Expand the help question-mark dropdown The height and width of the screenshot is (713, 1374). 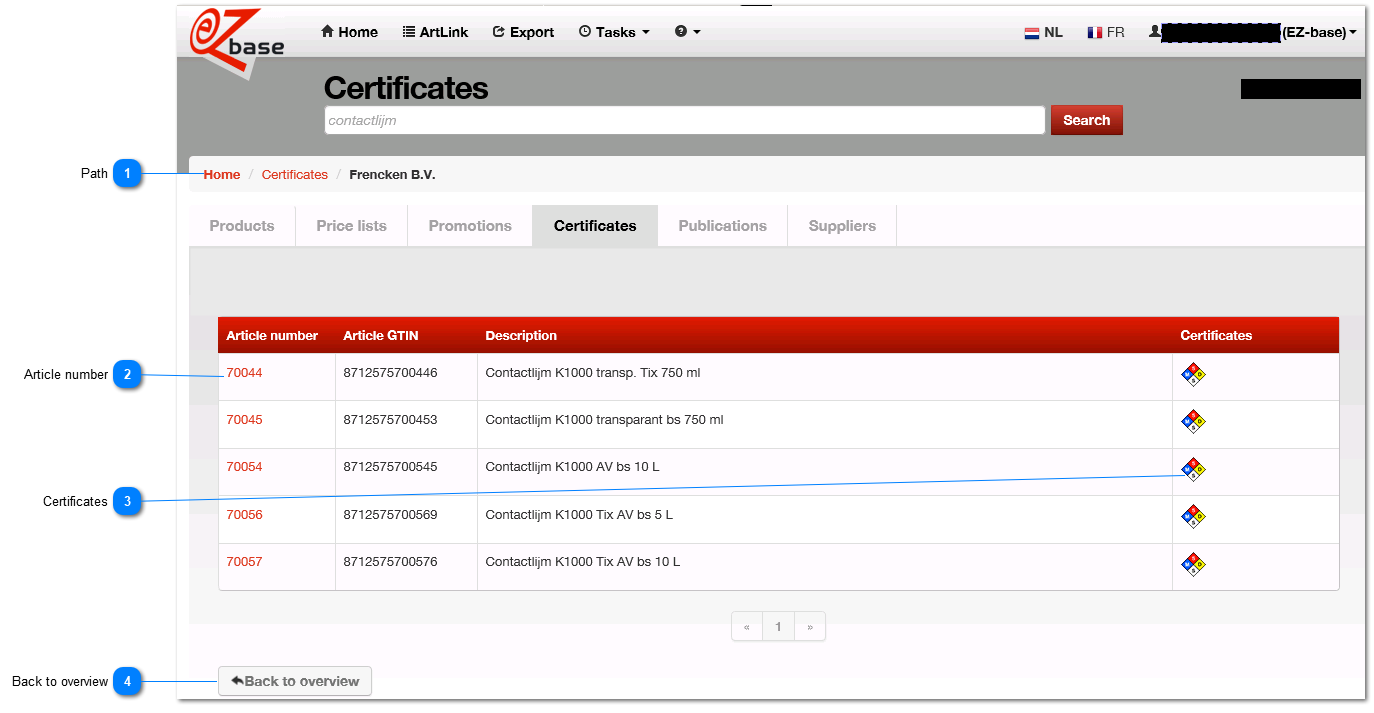click(688, 32)
